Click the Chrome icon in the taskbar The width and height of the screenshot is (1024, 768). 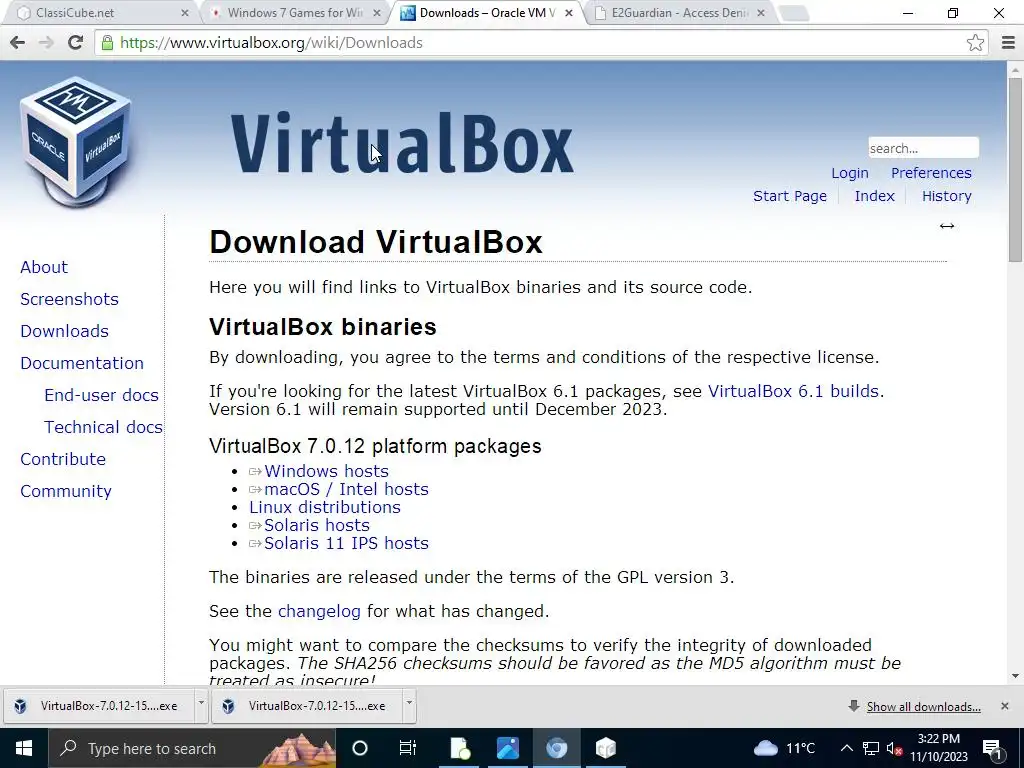[x=556, y=748]
